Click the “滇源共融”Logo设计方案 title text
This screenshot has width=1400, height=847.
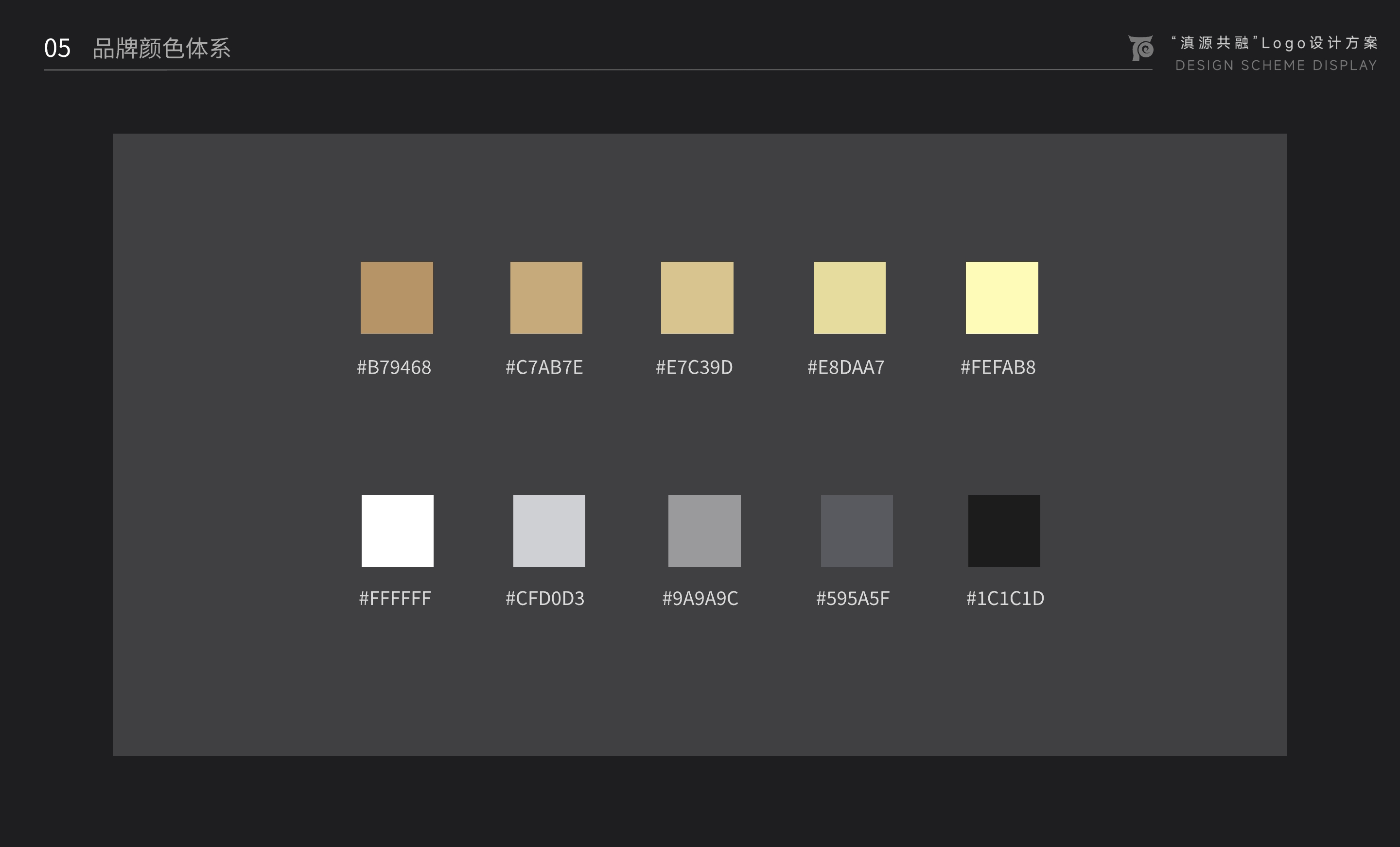click(1275, 43)
